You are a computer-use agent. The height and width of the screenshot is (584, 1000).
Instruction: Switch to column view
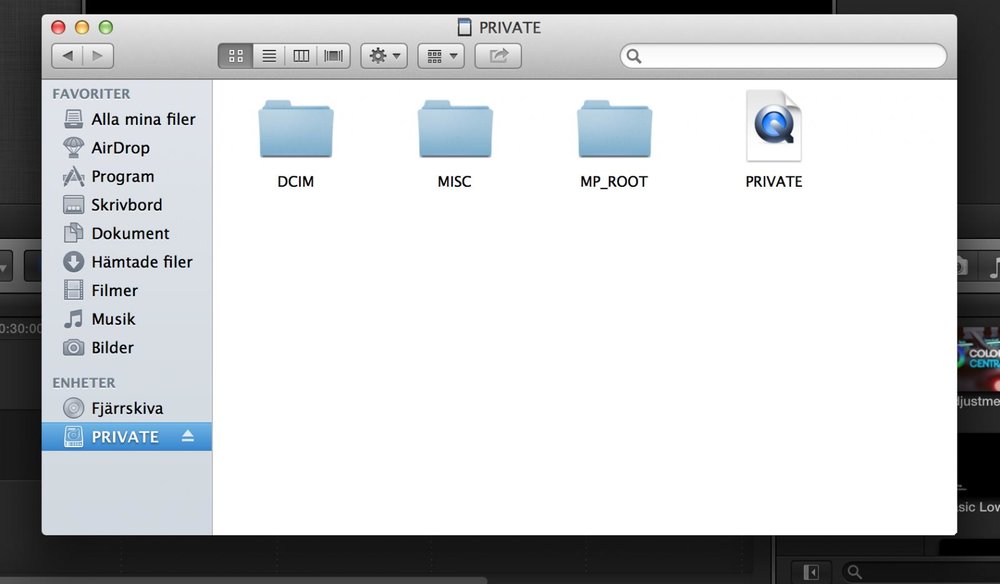click(300, 56)
